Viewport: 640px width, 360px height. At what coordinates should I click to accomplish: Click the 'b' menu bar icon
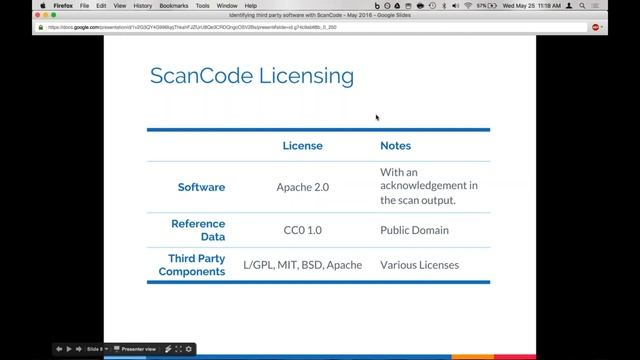[x=377, y=6]
